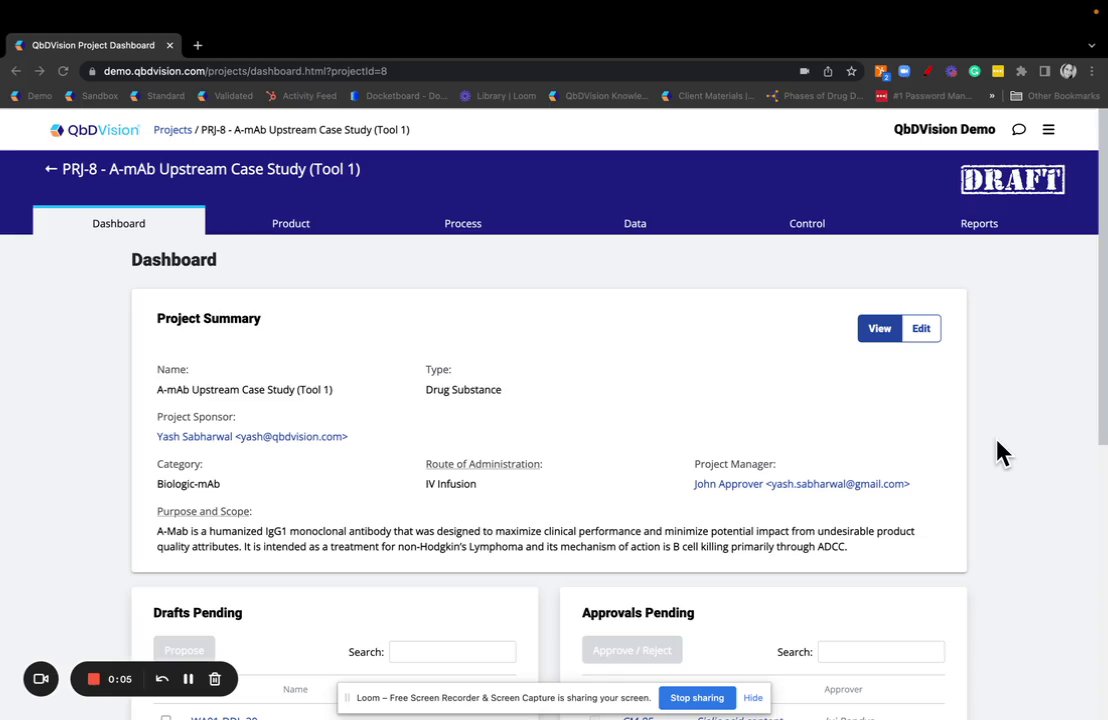Reload the page with the refresh icon
The image size is (1108, 720).
[63, 71]
